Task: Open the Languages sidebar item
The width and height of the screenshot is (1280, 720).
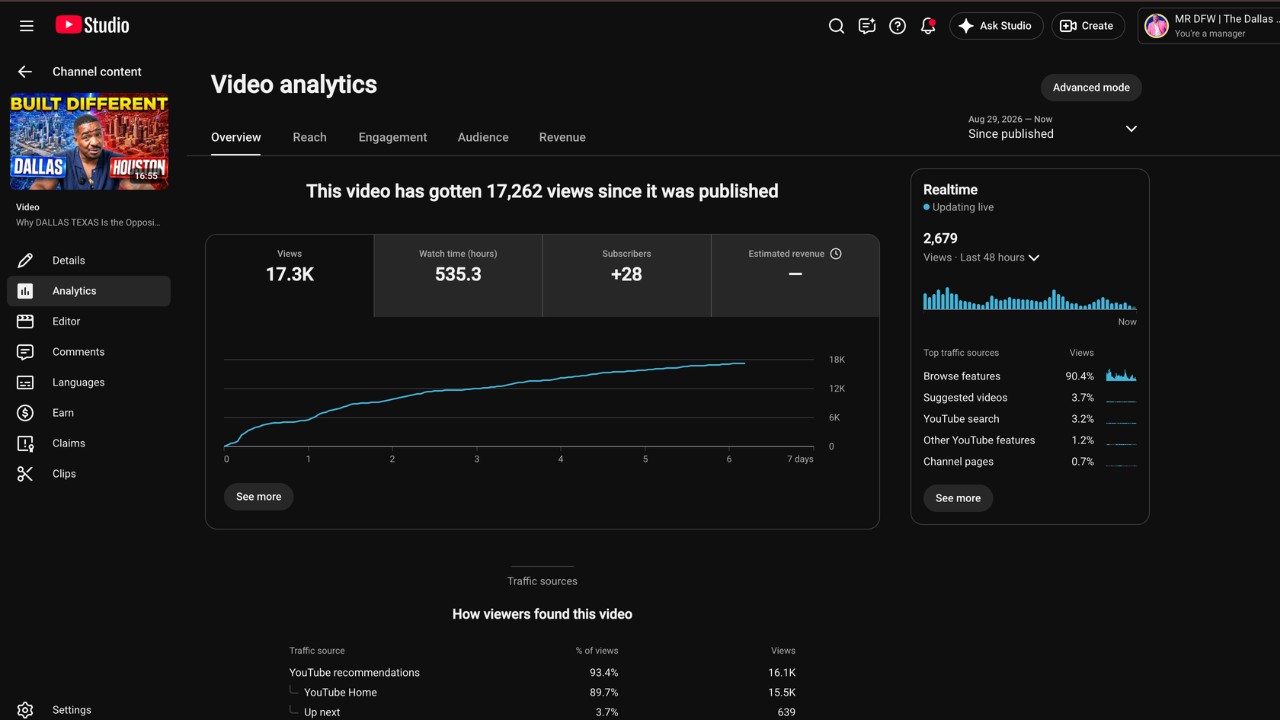Action: (x=89, y=382)
